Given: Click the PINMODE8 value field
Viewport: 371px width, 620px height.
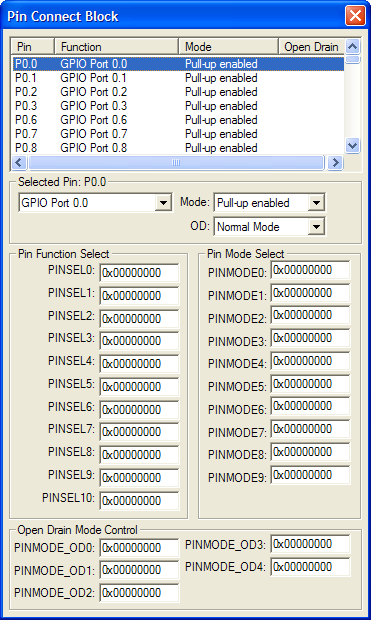Looking at the screenshot, I should (x=310, y=452).
